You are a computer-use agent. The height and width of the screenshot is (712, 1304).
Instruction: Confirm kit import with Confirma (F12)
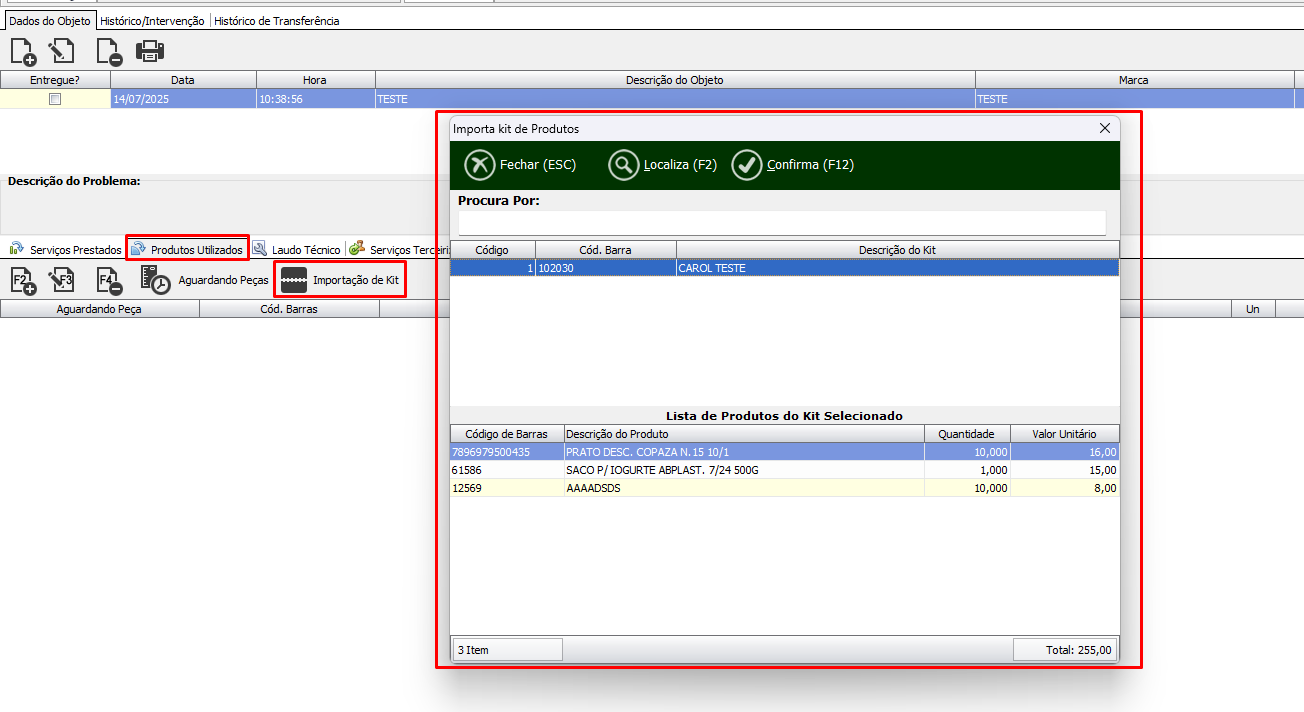[x=793, y=165]
